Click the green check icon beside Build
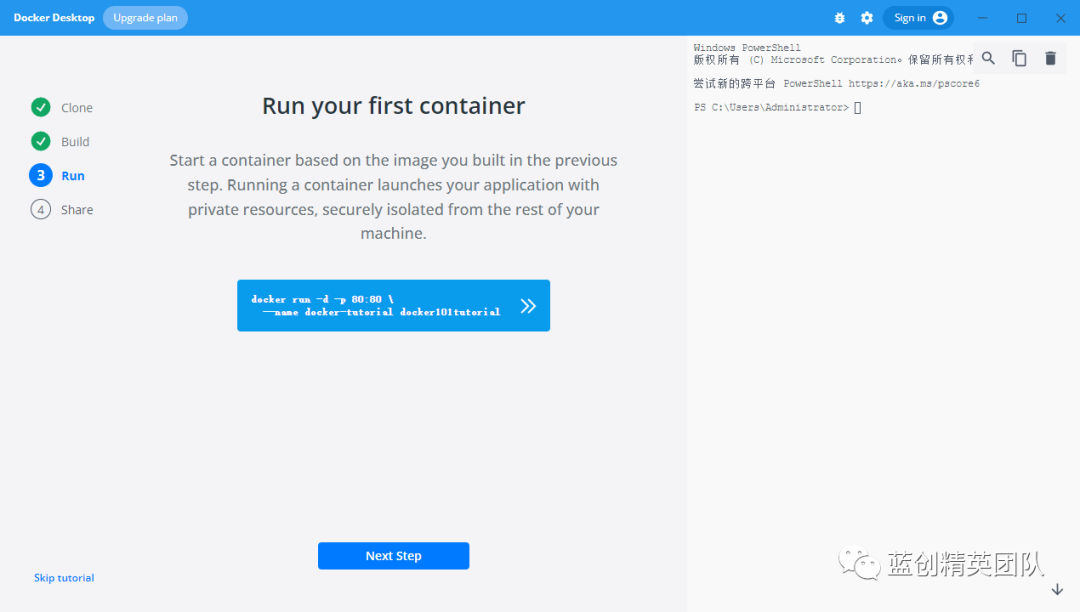 coord(41,141)
